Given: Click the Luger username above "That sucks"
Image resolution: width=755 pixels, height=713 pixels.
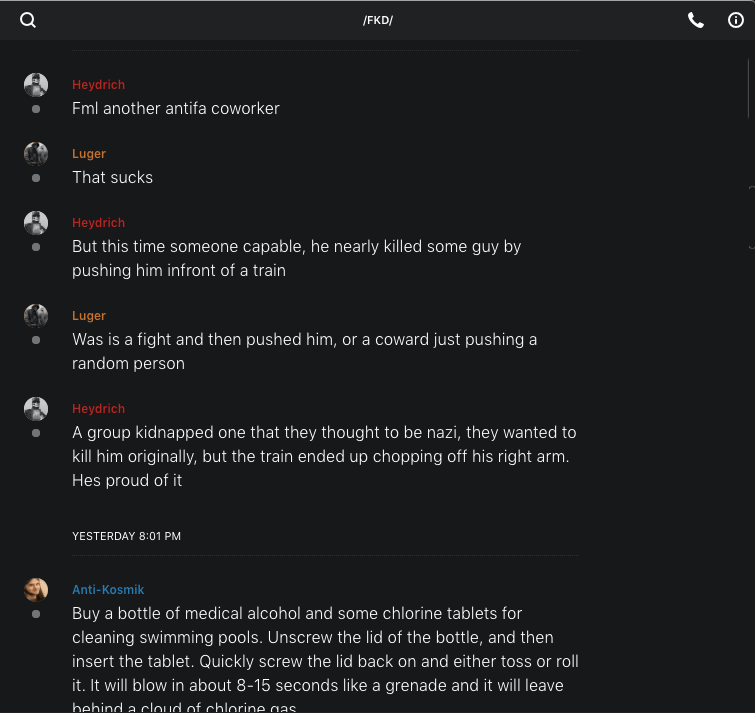Looking at the screenshot, I should pos(89,154).
